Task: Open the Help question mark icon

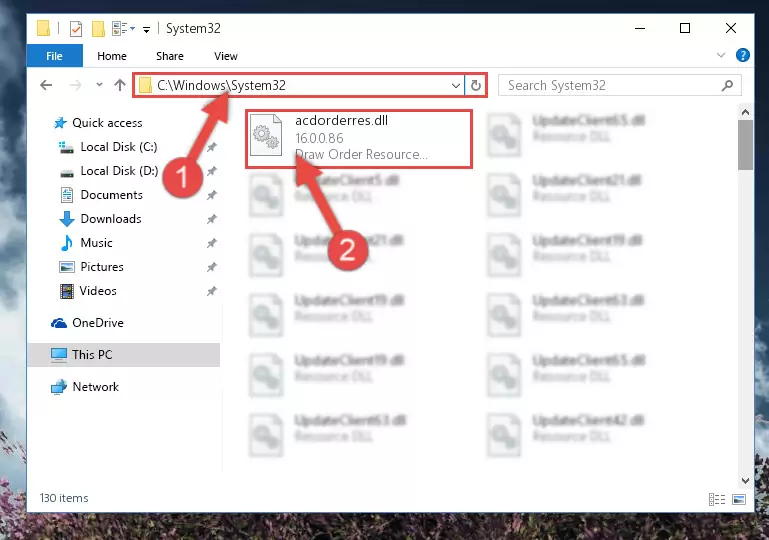Action: pyautogui.click(x=743, y=55)
